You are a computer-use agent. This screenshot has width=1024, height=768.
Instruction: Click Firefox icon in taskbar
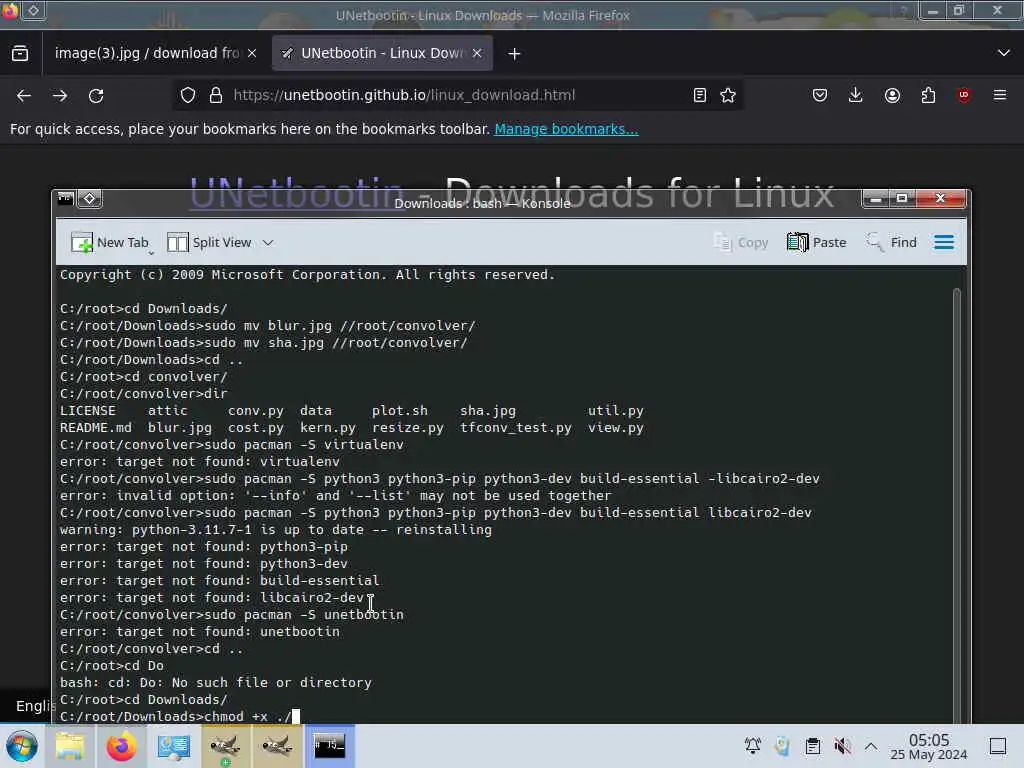point(121,746)
